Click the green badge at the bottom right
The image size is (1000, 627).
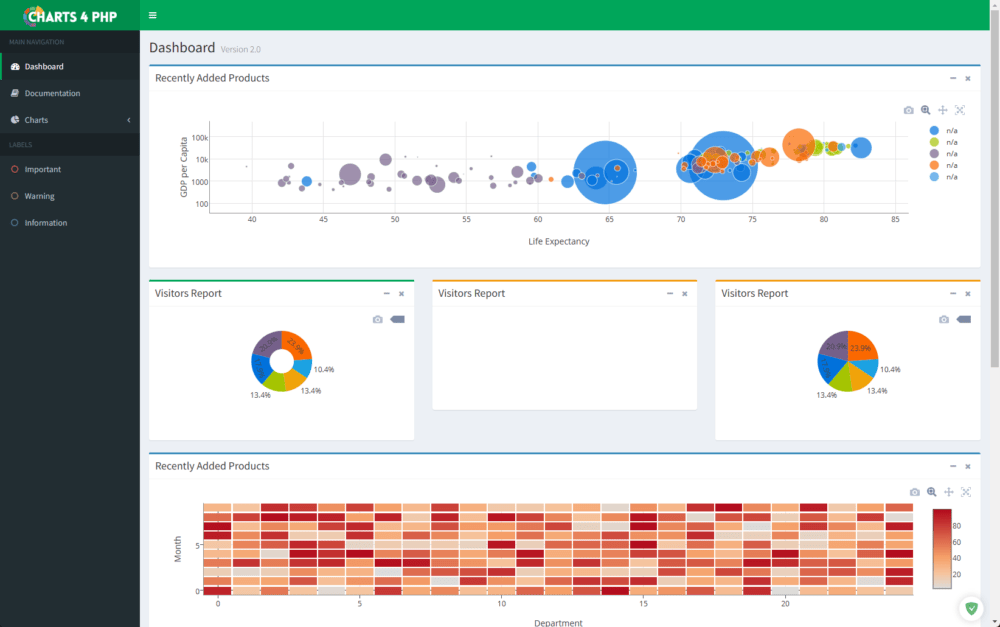tap(971, 608)
